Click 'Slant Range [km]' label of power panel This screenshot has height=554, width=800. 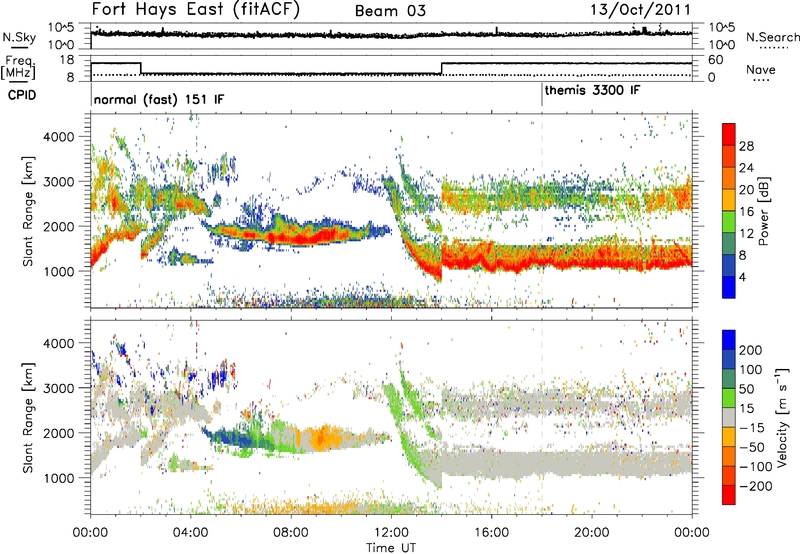tap(28, 211)
